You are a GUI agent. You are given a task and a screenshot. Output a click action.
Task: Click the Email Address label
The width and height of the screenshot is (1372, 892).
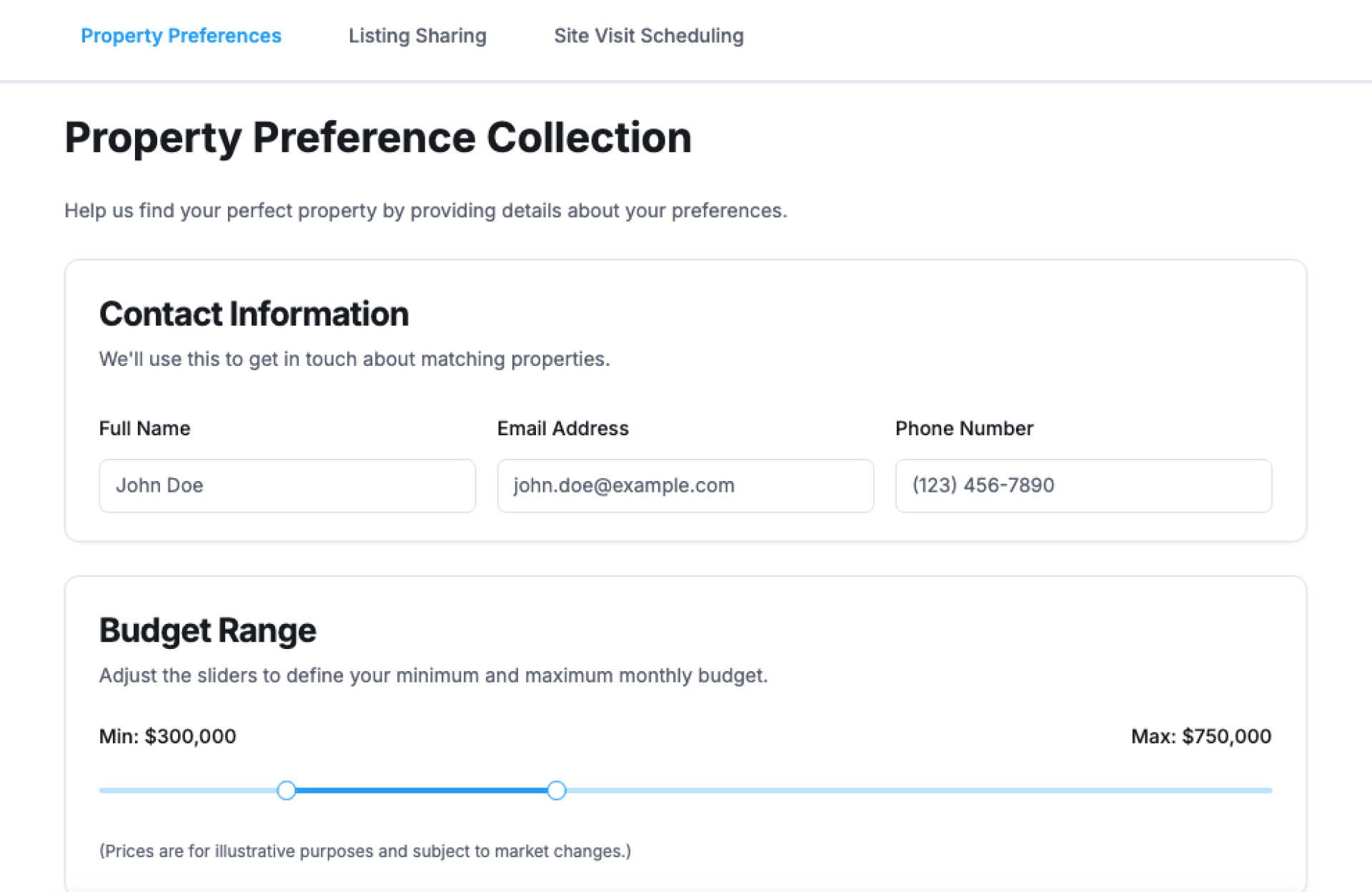[x=562, y=428]
